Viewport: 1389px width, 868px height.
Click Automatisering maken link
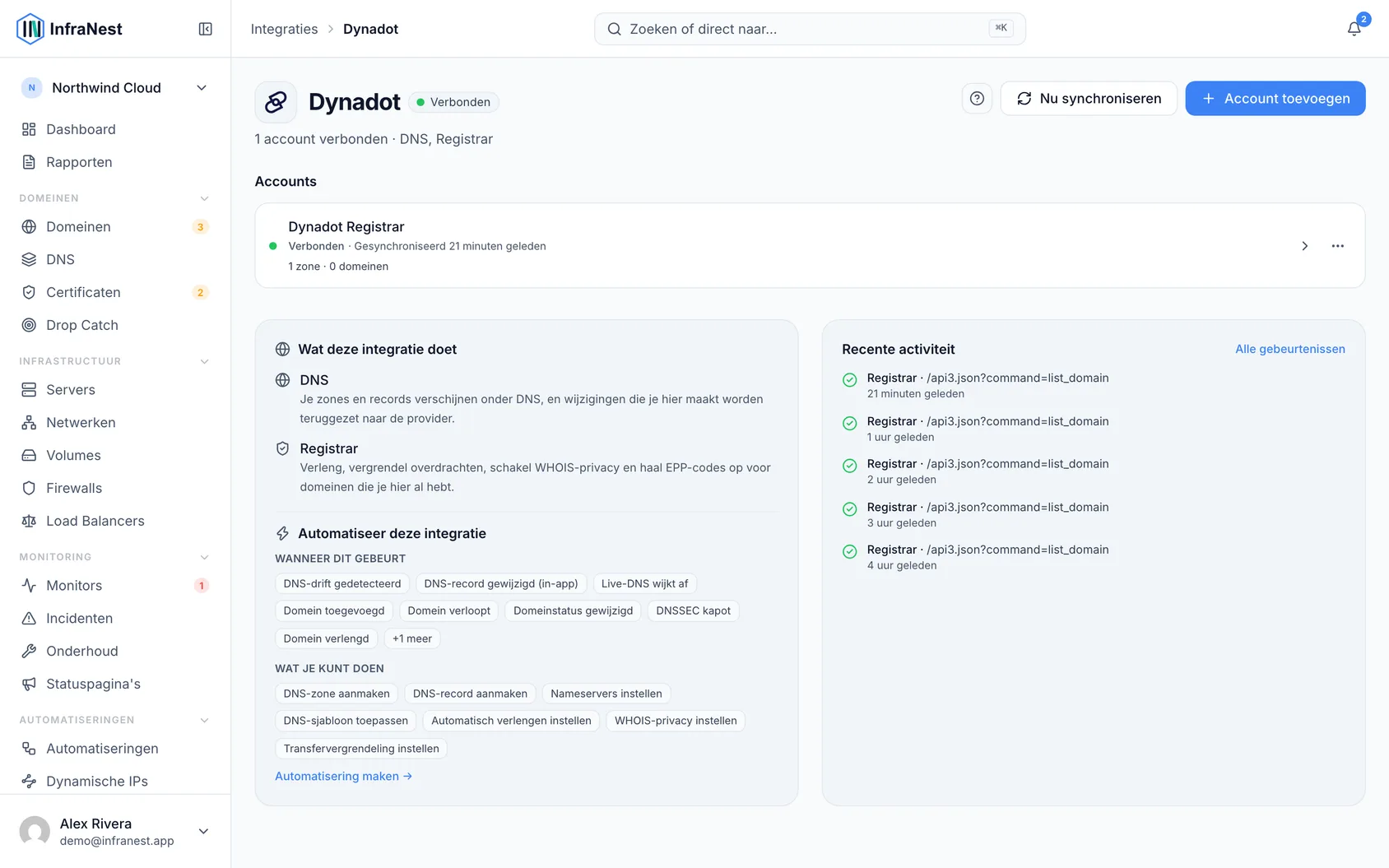343,776
